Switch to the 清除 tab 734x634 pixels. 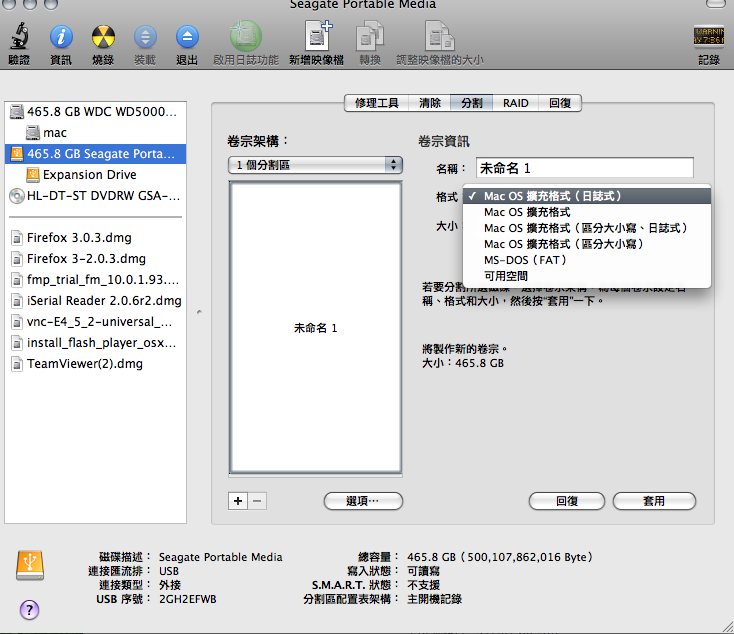point(430,103)
